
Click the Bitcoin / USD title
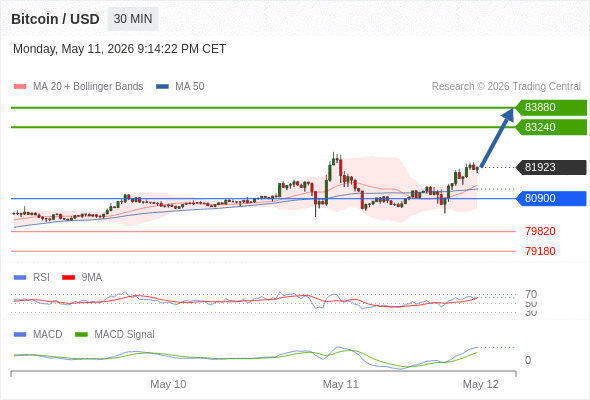55,19
